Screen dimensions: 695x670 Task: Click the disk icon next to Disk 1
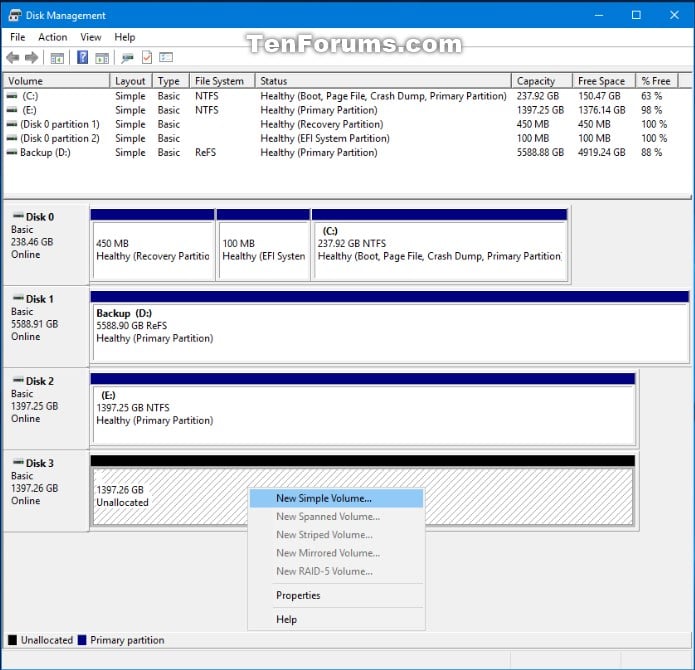tap(18, 298)
